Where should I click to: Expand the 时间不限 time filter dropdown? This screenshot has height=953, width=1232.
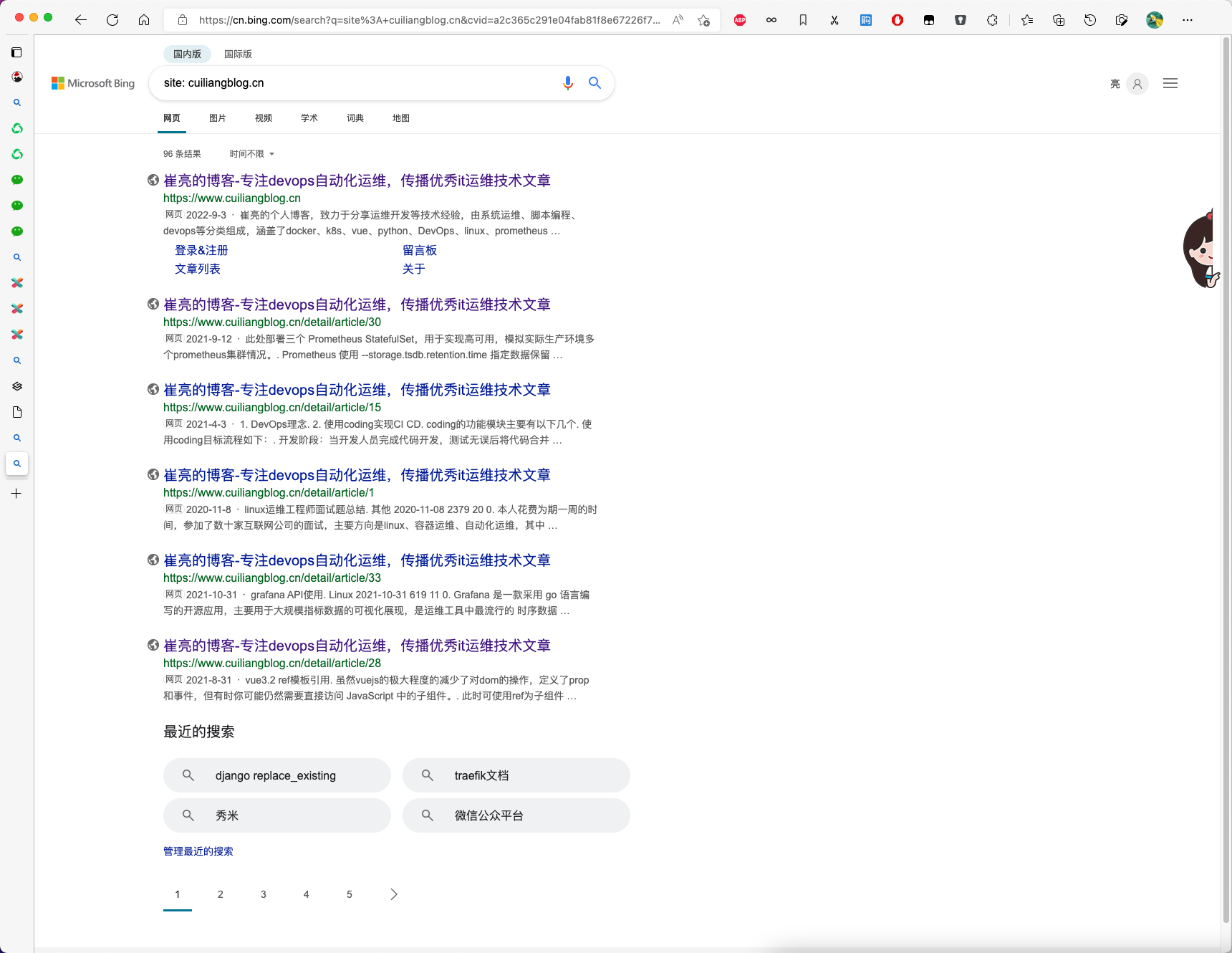tap(252, 154)
